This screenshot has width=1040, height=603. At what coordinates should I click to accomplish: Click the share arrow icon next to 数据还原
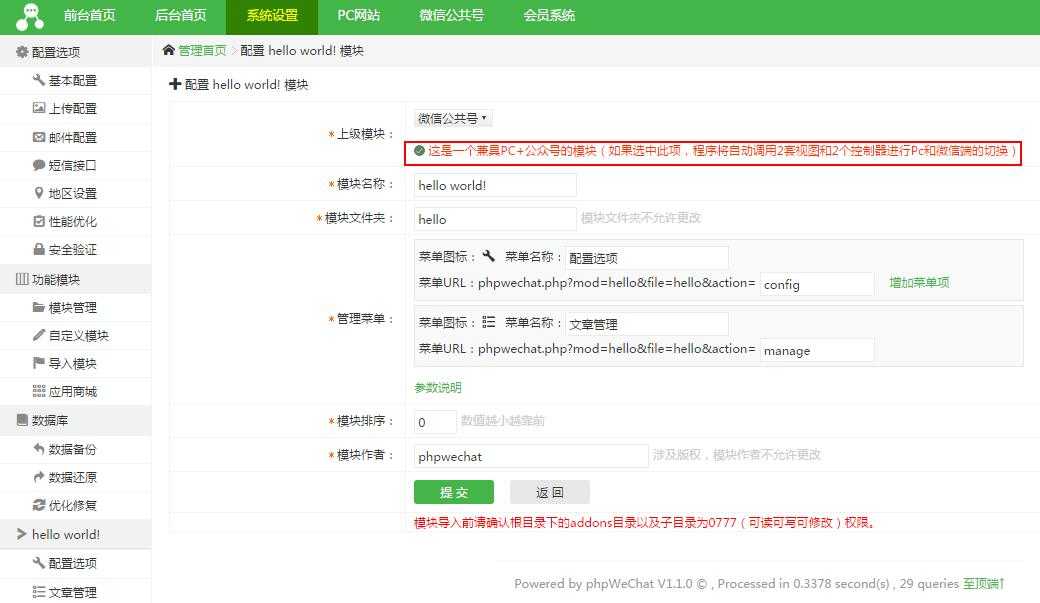point(38,476)
